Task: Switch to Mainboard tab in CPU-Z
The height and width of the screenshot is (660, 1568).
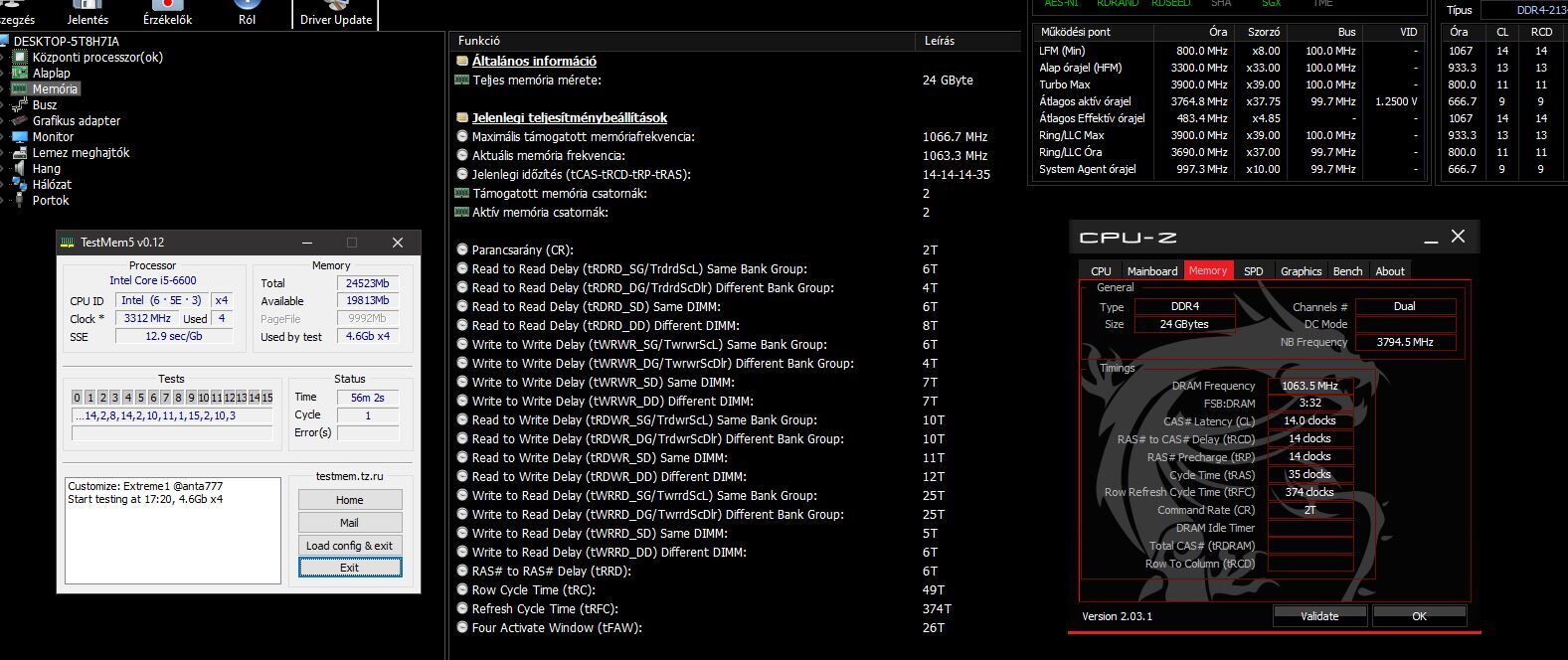Action: 1152,270
